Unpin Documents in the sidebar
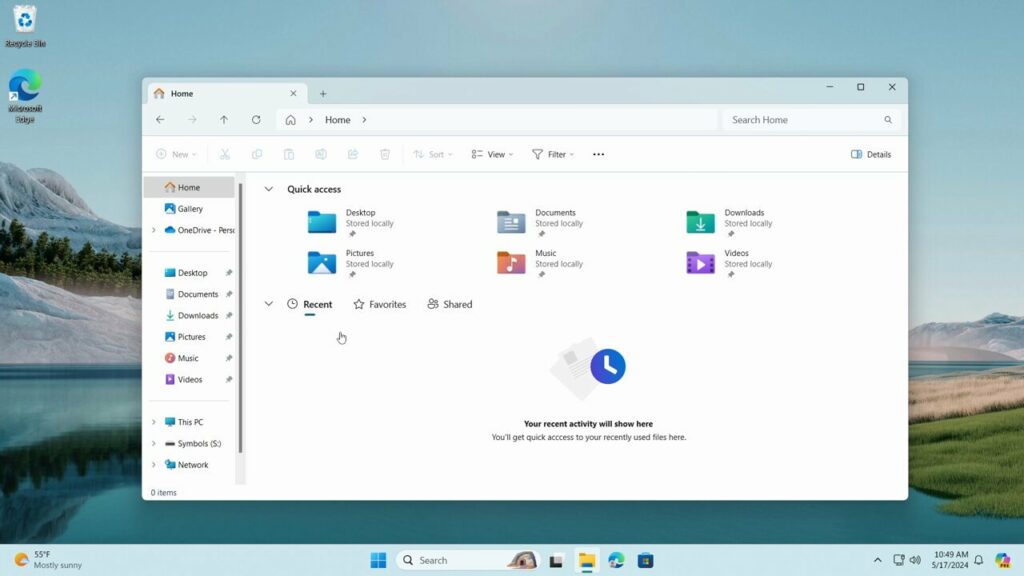The image size is (1024, 576). (x=229, y=295)
